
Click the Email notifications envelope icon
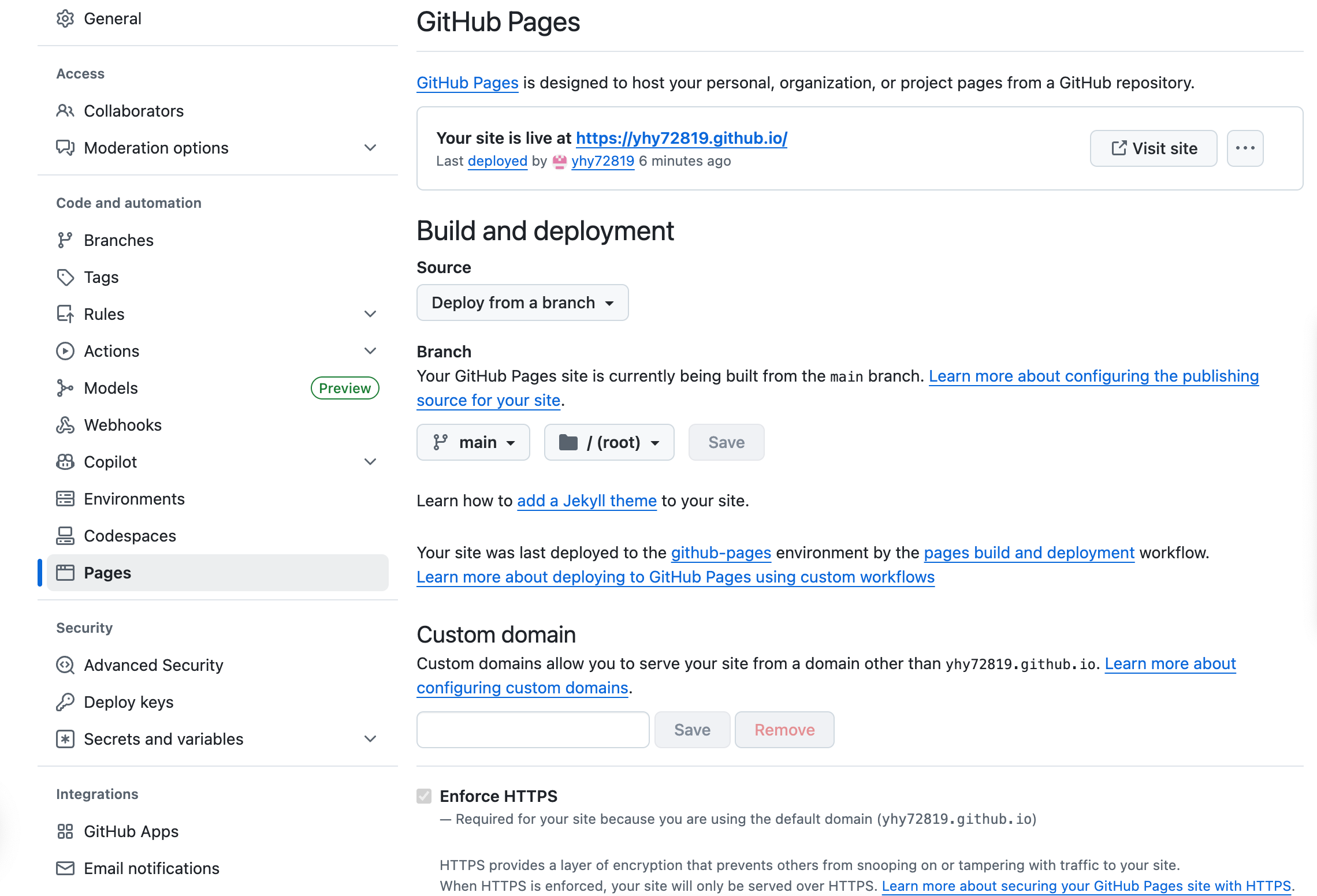click(65, 868)
